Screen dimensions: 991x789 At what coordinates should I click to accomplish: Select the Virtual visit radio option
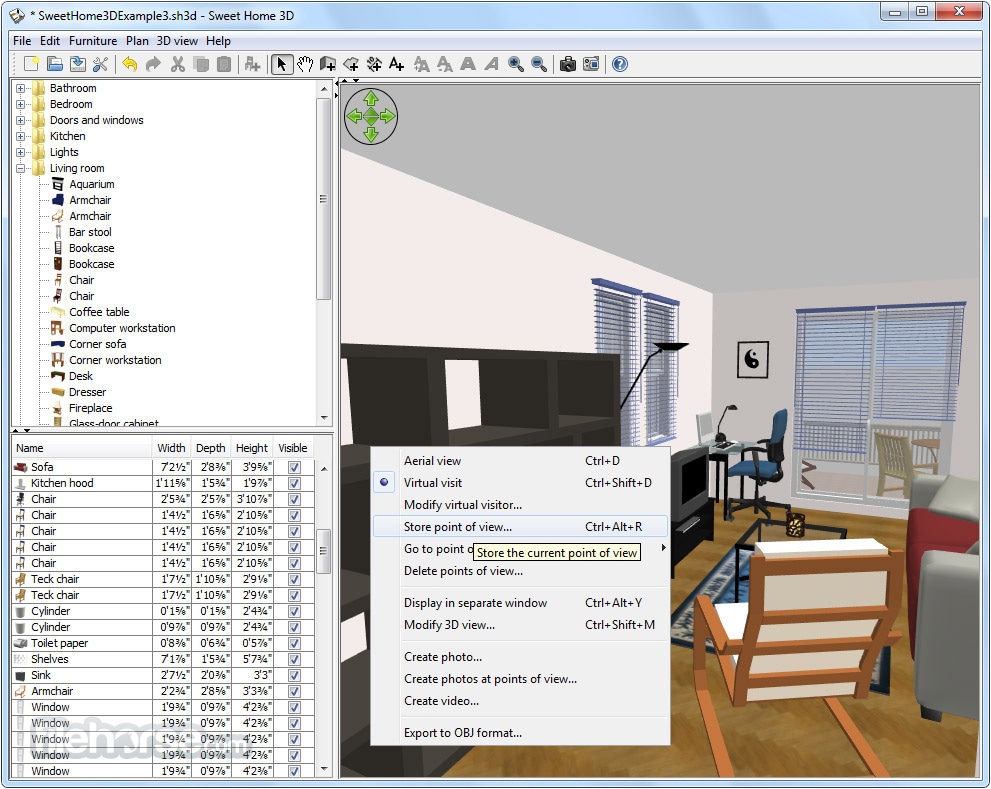point(384,482)
